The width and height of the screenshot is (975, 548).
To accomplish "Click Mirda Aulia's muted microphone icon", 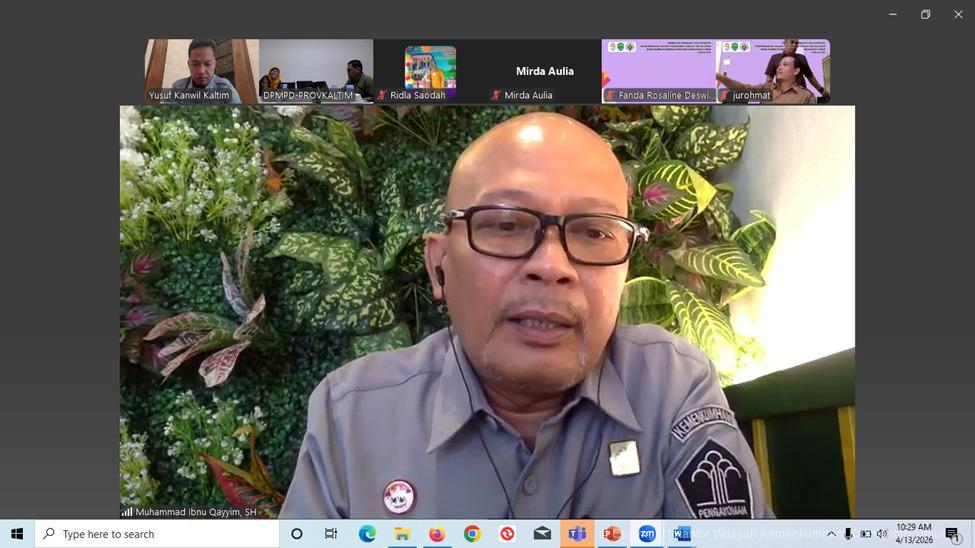I will (496, 95).
